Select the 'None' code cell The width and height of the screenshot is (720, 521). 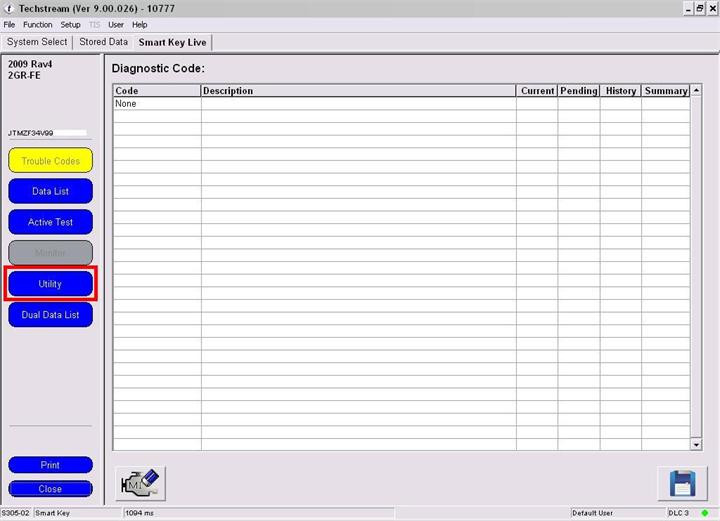pos(157,104)
